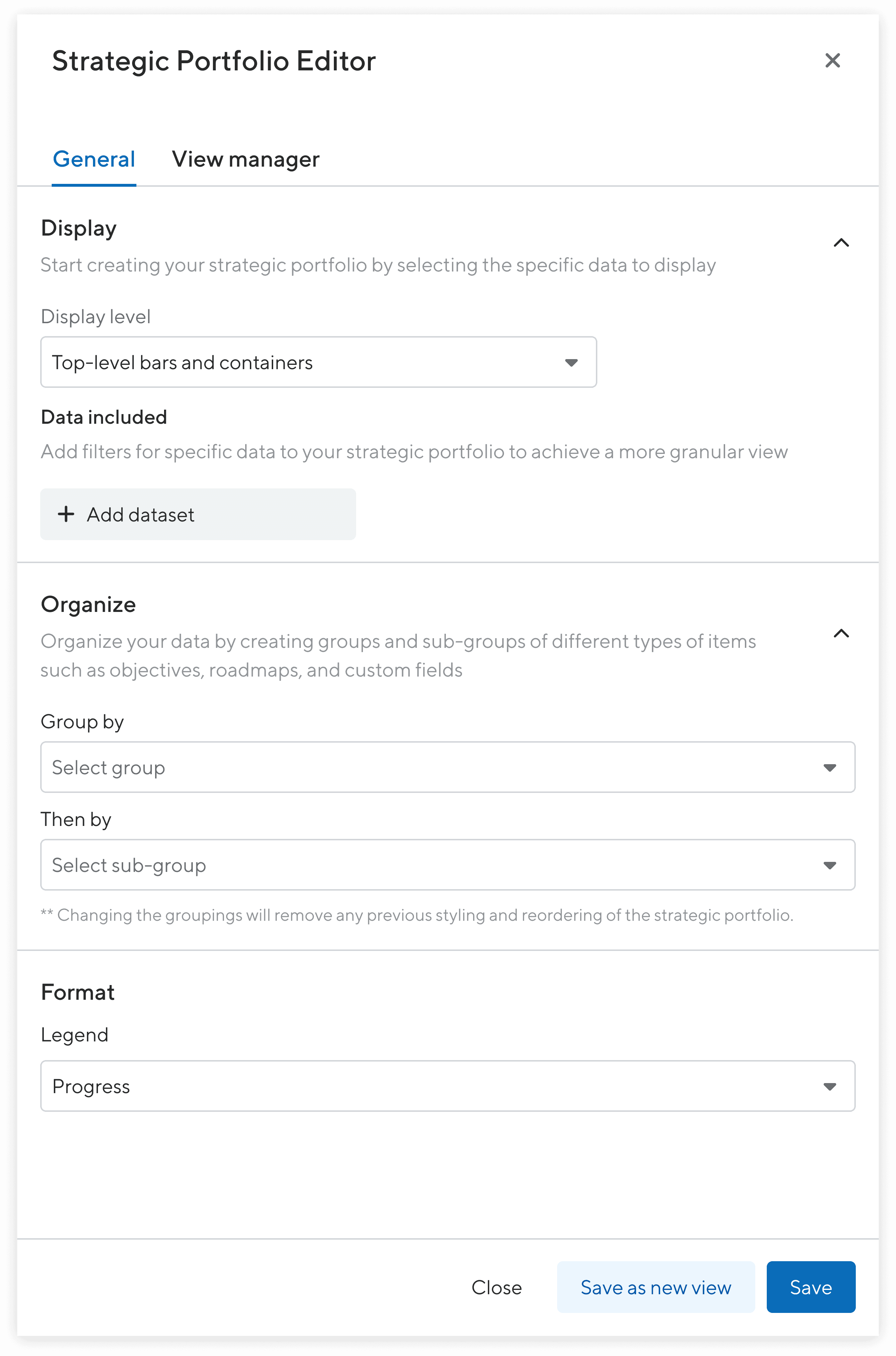Click the Organize section heading

89,604
